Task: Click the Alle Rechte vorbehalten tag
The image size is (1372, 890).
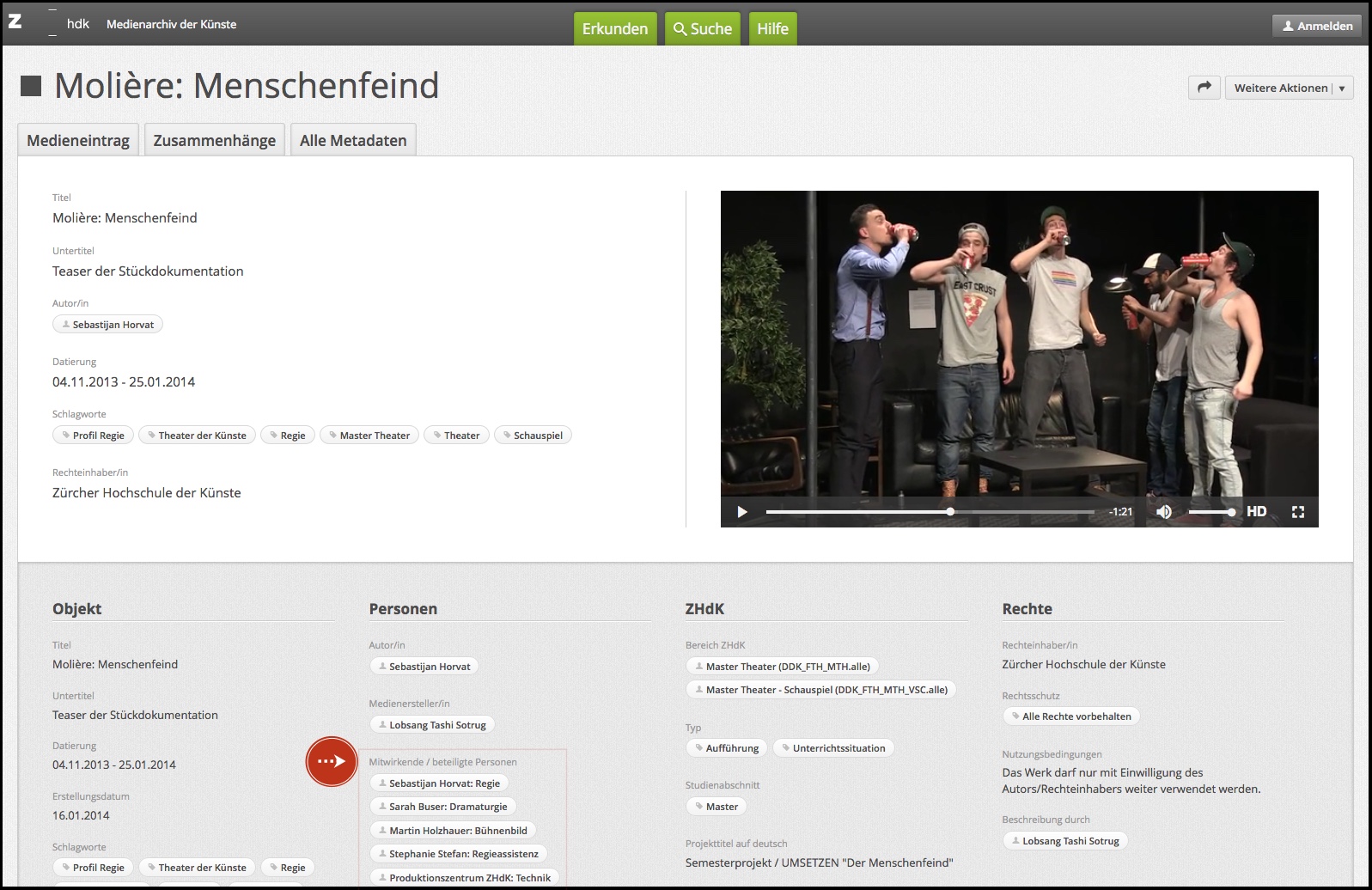Action: (x=1071, y=716)
